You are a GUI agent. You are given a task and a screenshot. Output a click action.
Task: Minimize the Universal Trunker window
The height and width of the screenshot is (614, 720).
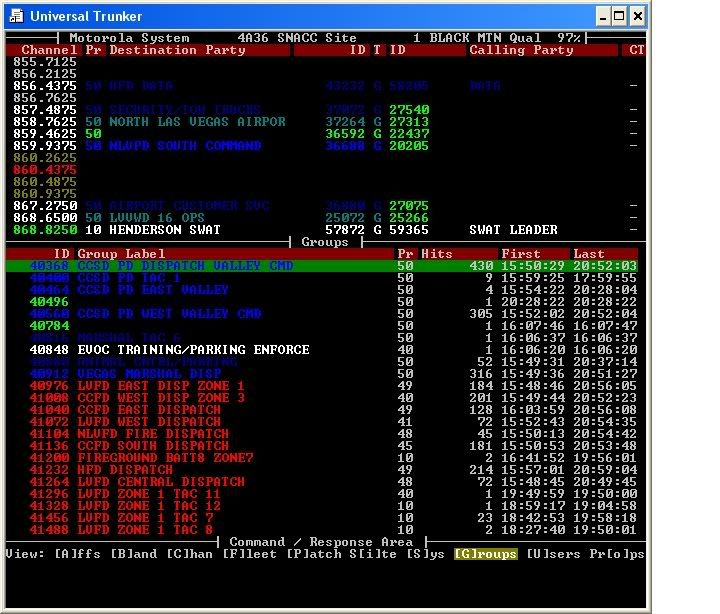point(603,17)
